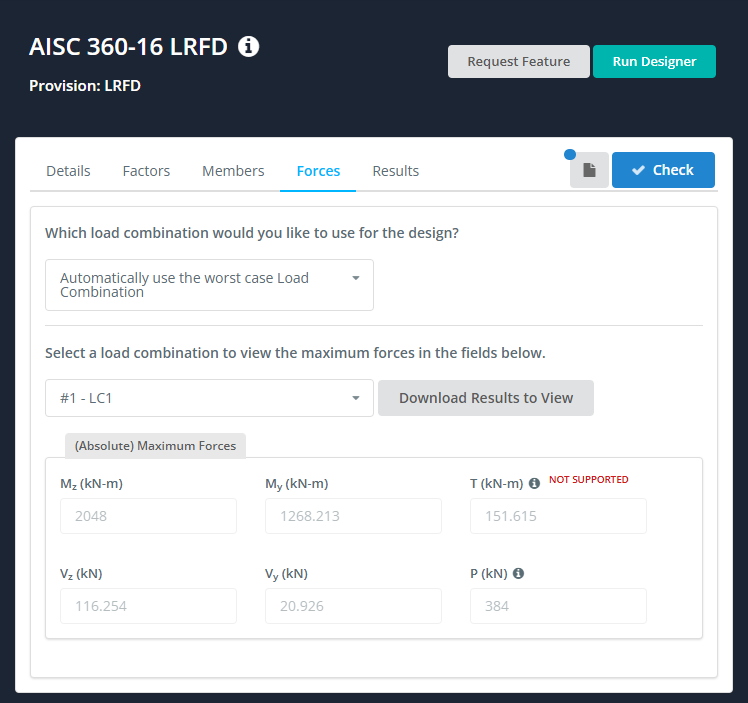Click info icon beside AISC 360-16 LRFD title
The height and width of the screenshot is (703, 748).
249,47
